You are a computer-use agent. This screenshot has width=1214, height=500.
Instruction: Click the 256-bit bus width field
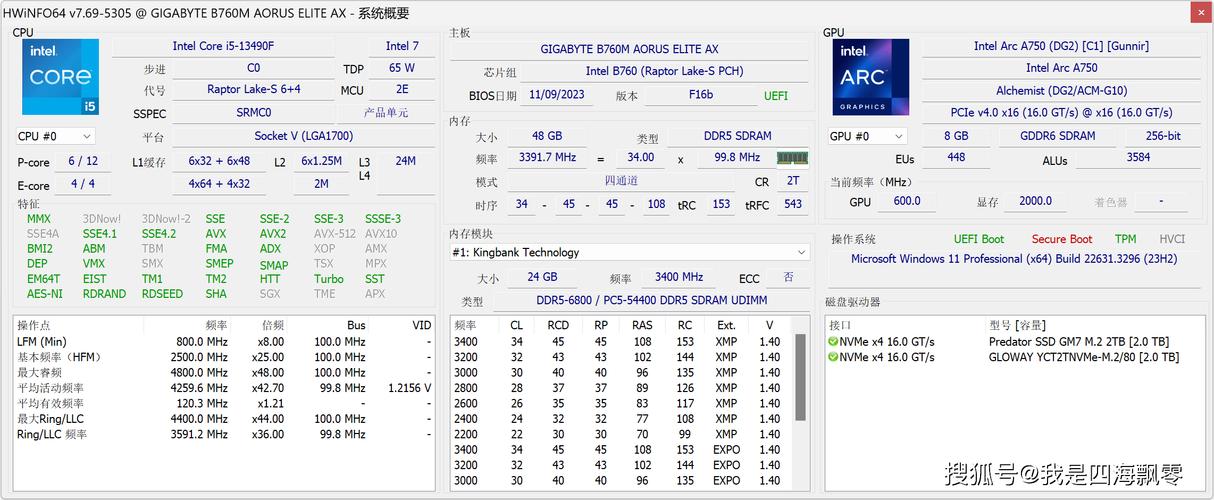[1163, 136]
